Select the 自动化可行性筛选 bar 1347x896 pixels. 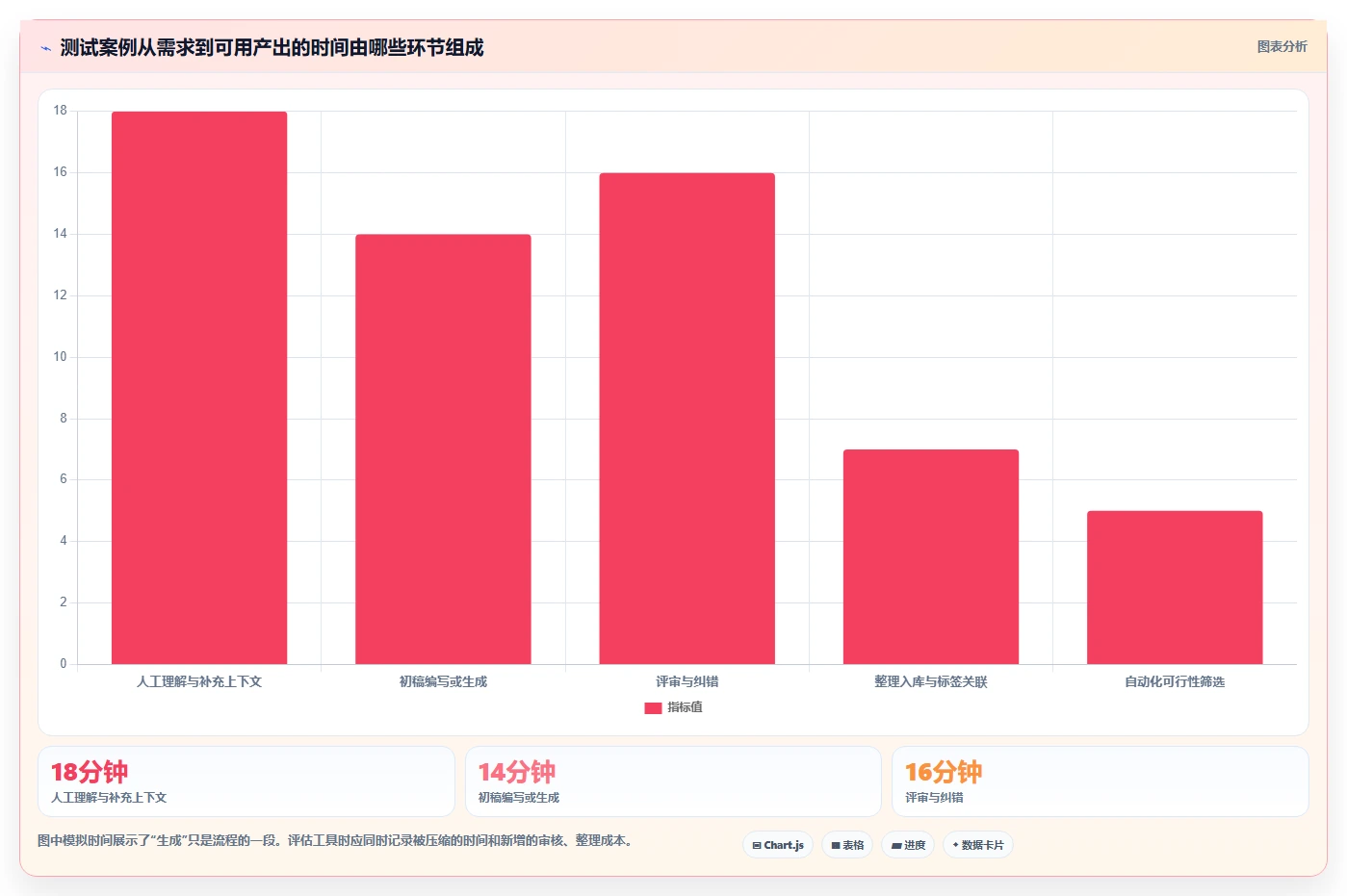tap(1175, 587)
